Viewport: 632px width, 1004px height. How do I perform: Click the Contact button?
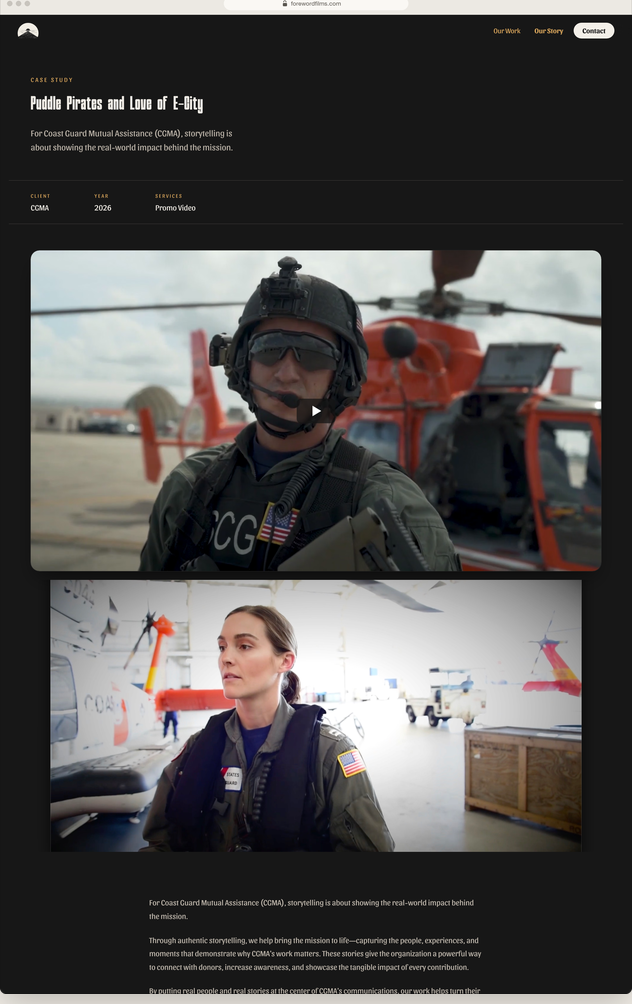pyautogui.click(x=594, y=31)
